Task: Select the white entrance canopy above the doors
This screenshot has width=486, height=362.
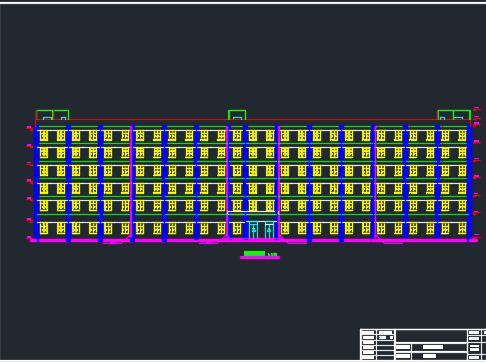Action: [253, 212]
